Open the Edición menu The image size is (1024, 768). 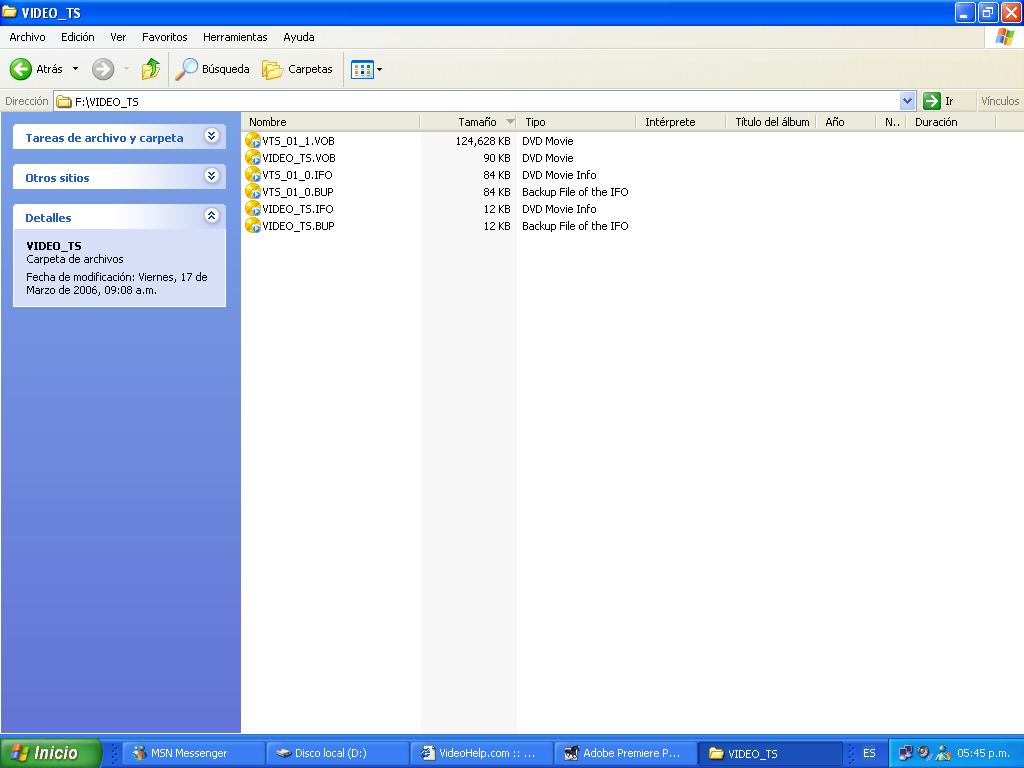pyautogui.click(x=78, y=37)
